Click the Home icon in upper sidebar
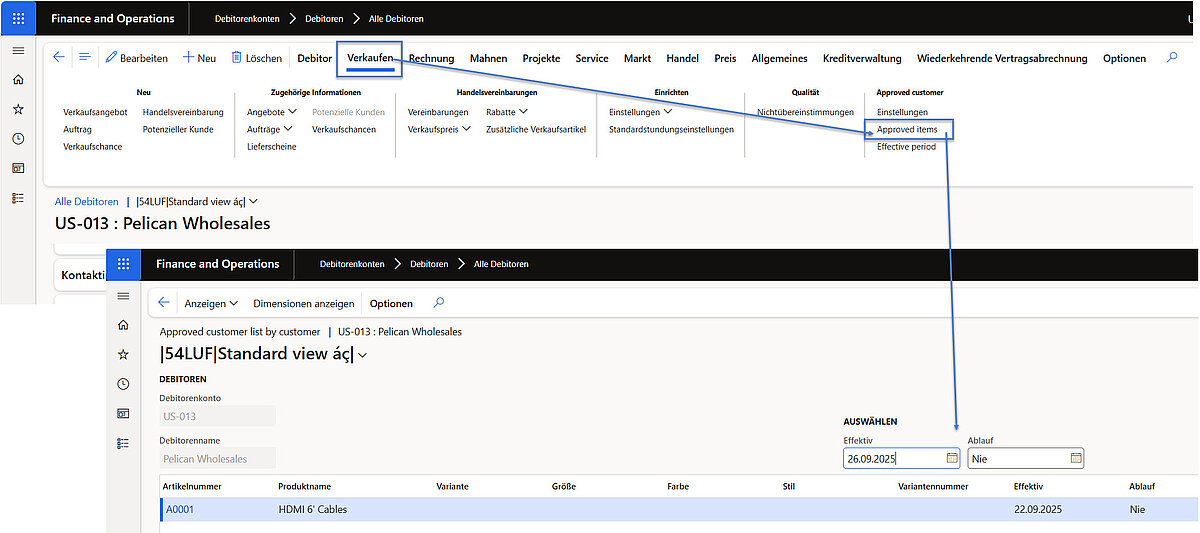 [18, 80]
